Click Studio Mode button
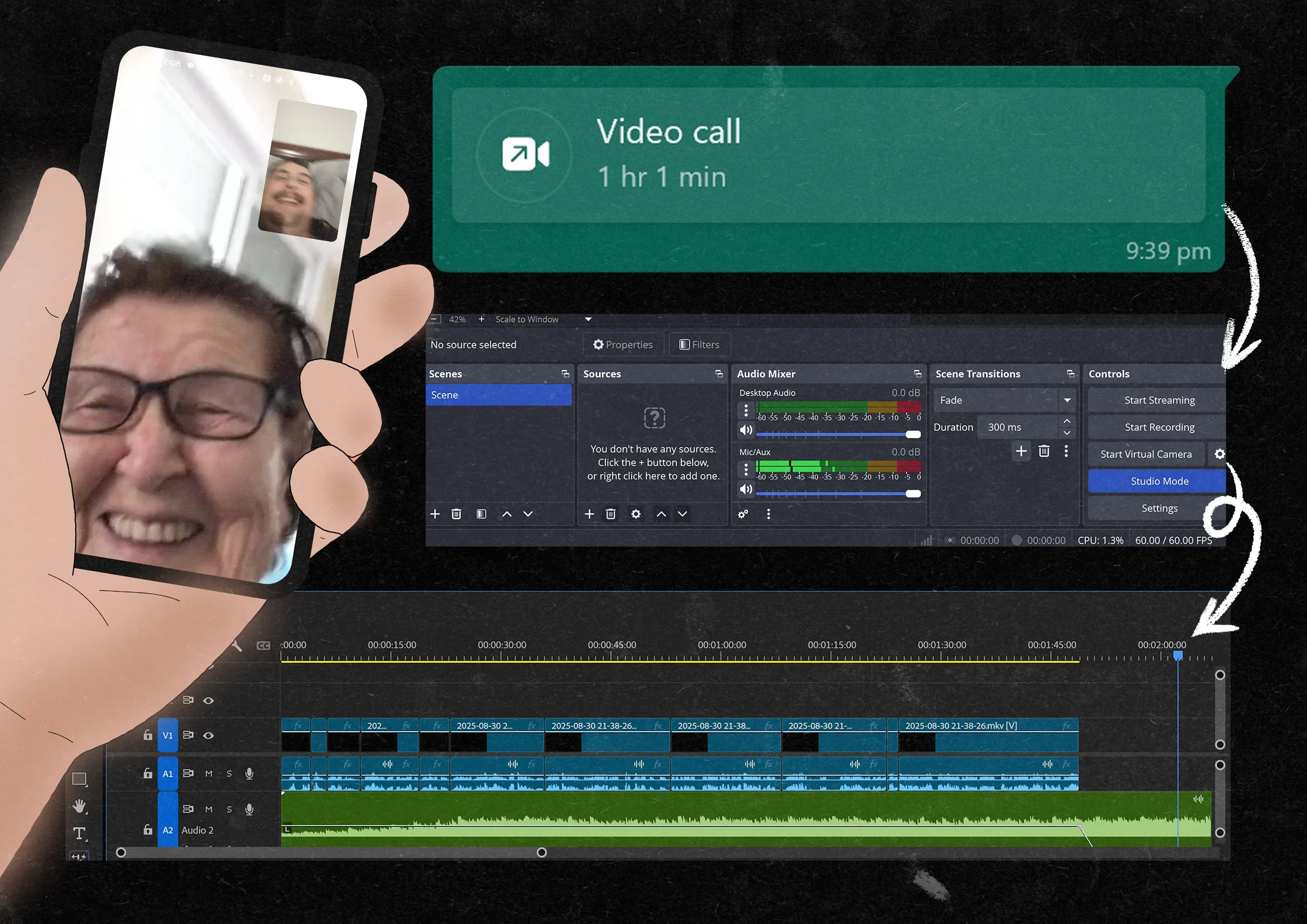1307x924 pixels. (1159, 481)
